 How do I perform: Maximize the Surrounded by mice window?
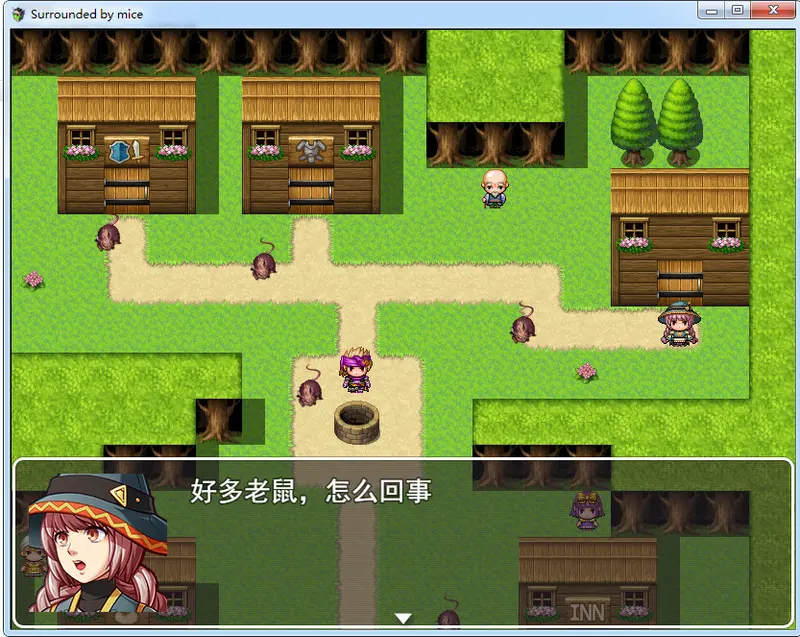[737, 10]
